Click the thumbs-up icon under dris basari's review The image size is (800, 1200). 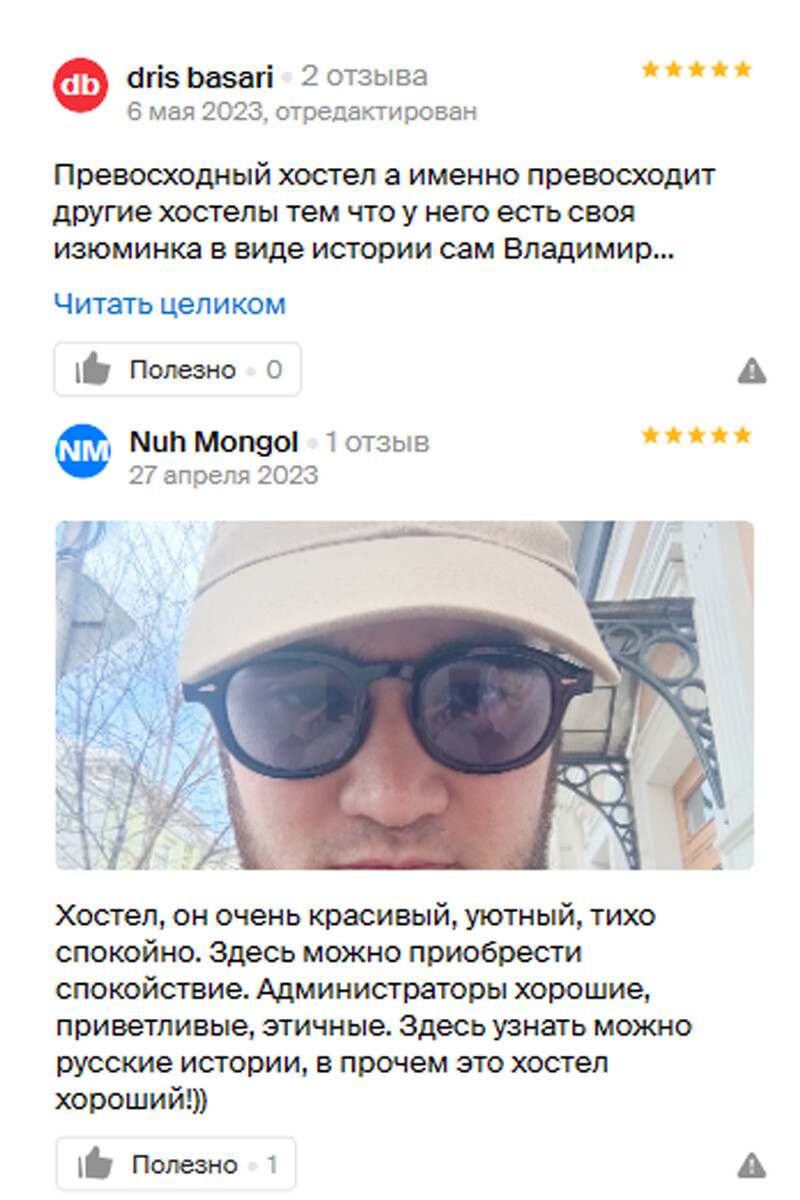[x=94, y=370]
